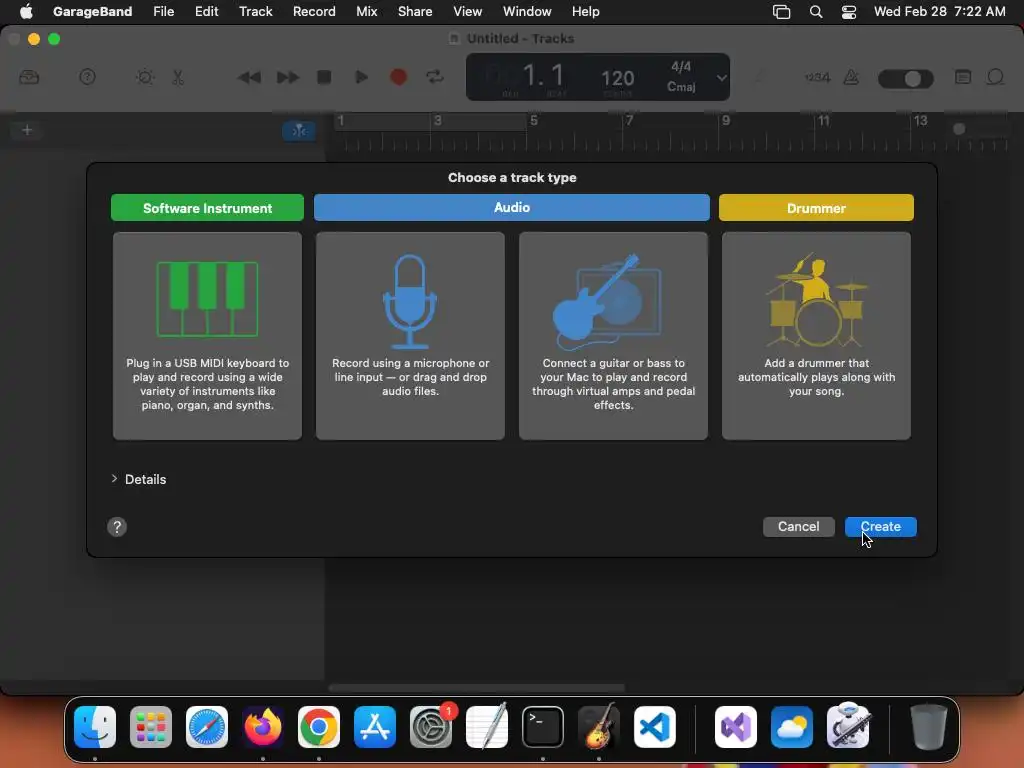Open the dialog help question mark
This screenshot has width=1024, height=768.
point(117,527)
